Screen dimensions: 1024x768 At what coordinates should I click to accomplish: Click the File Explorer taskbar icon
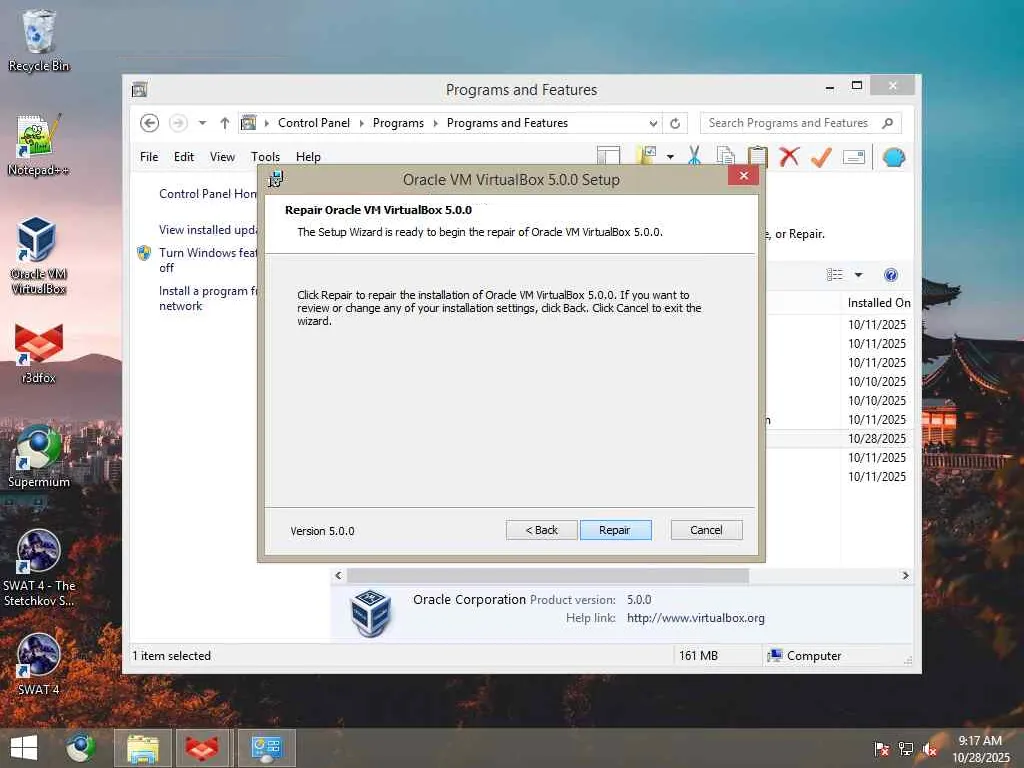[143, 748]
